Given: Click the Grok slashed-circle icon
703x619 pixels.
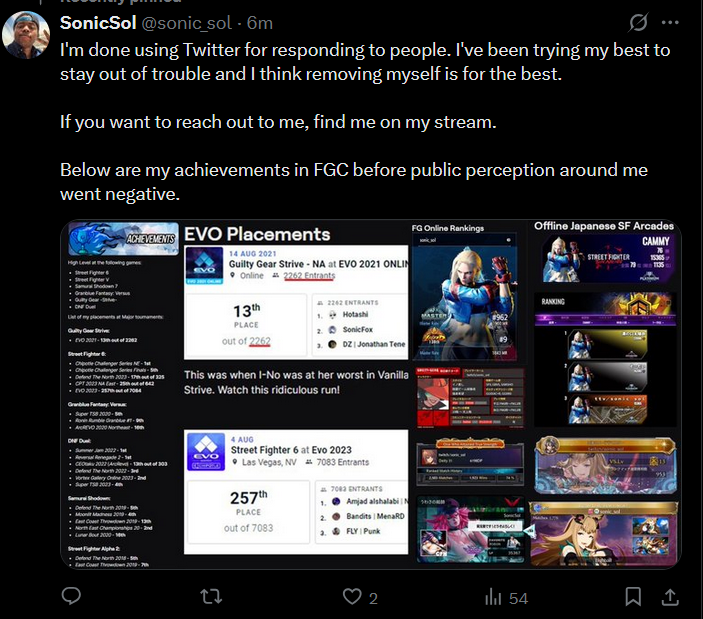Looking at the screenshot, I should click(638, 22).
